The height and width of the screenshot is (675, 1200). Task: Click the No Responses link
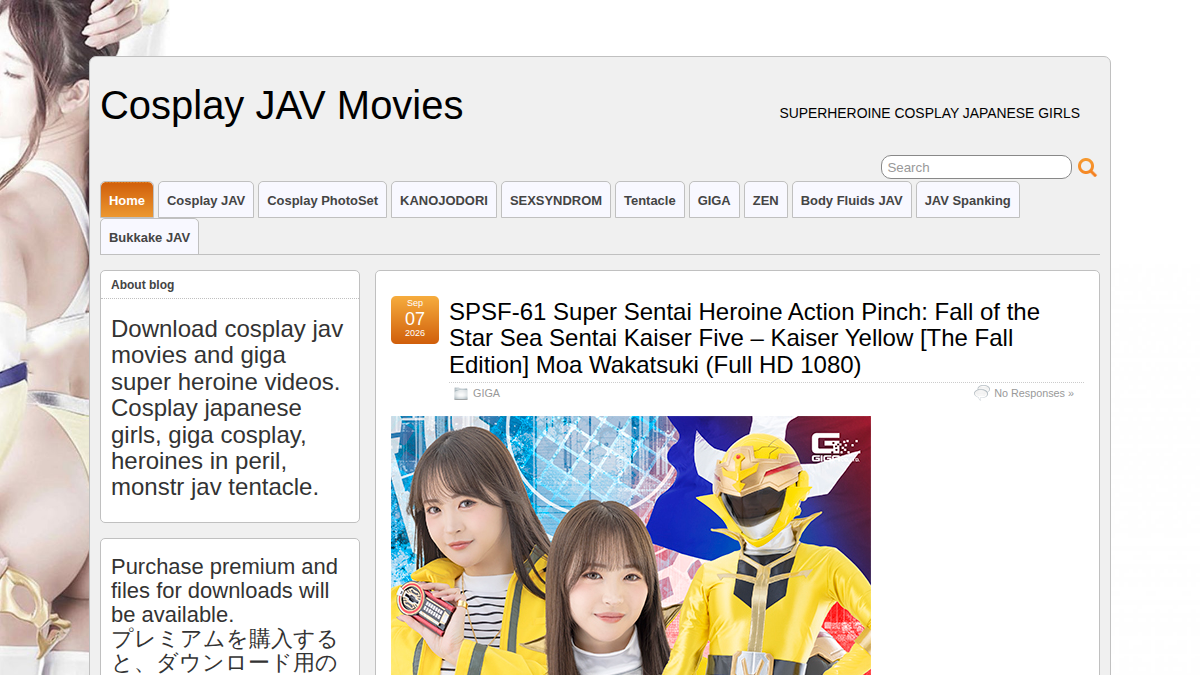[x=1034, y=393]
